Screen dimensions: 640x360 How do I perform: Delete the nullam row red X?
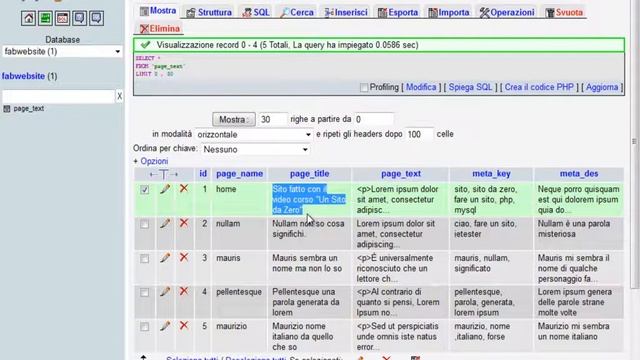click(x=184, y=223)
